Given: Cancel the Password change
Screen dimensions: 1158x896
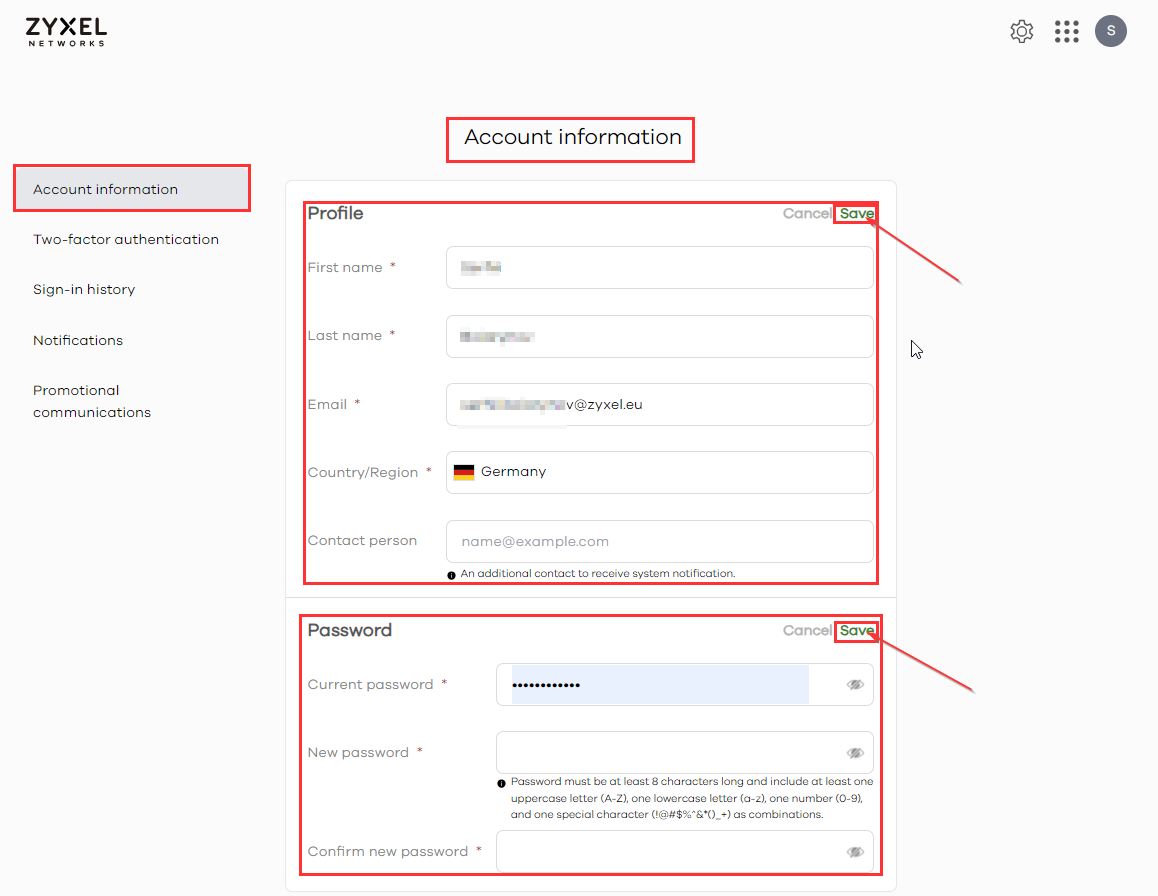Looking at the screenshot, I should [806, 630].
